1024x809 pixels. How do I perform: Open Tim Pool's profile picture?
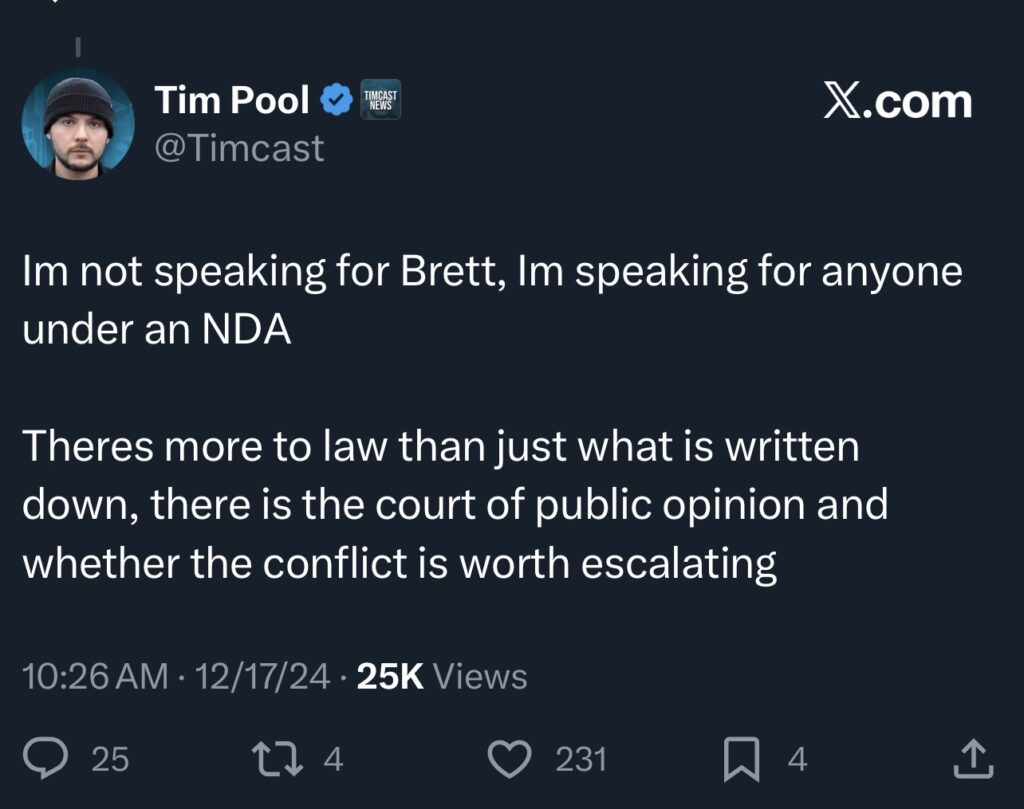[x=78, y=124]
